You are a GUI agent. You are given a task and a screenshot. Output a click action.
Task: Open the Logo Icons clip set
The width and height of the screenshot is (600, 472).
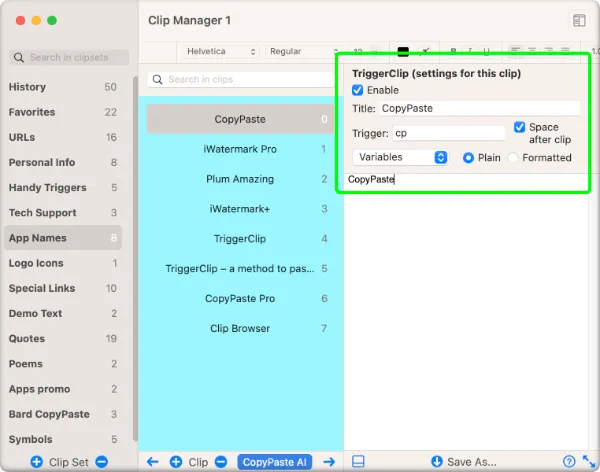pos(63,263)
